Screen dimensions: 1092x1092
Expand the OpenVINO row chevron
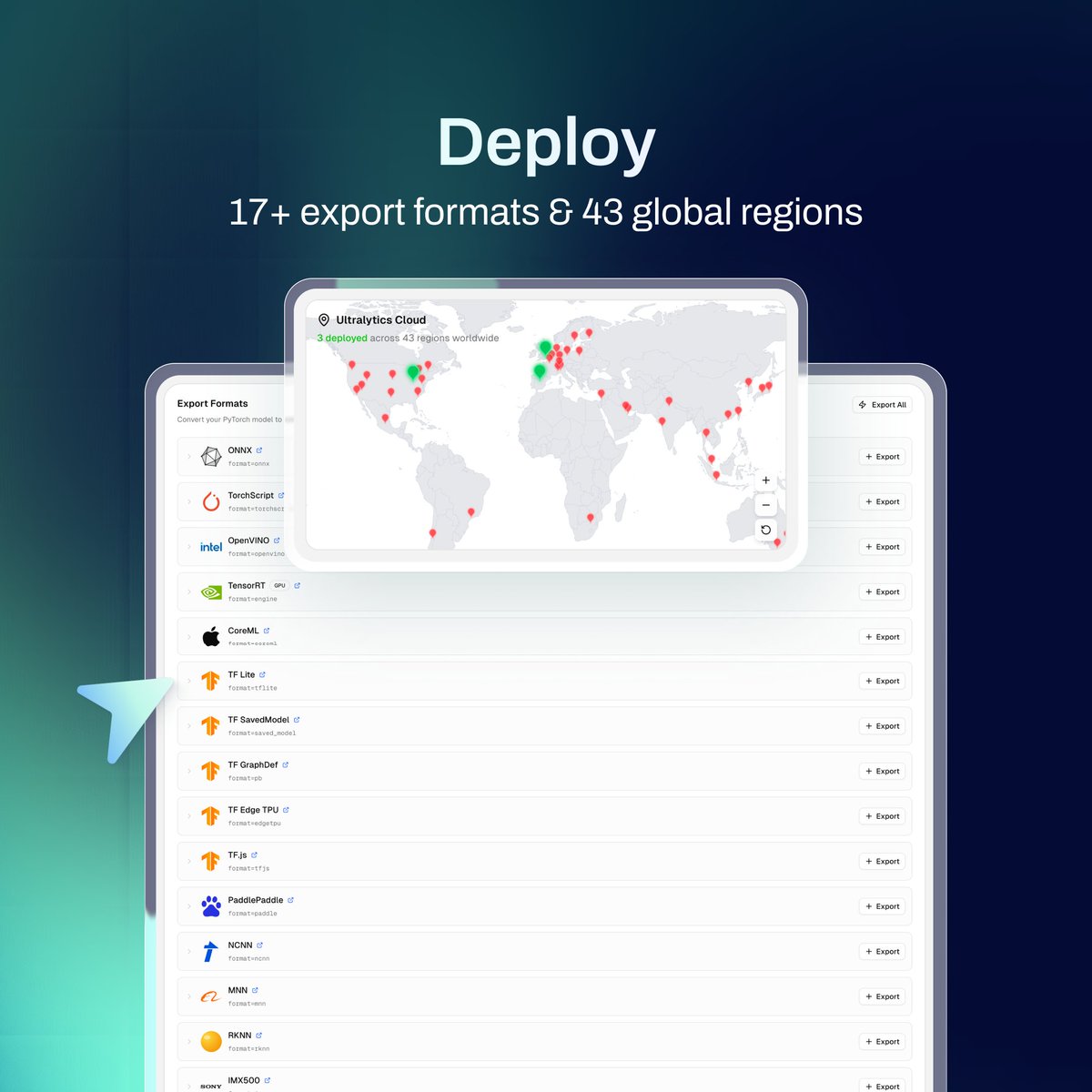click(x=189, y=547)
